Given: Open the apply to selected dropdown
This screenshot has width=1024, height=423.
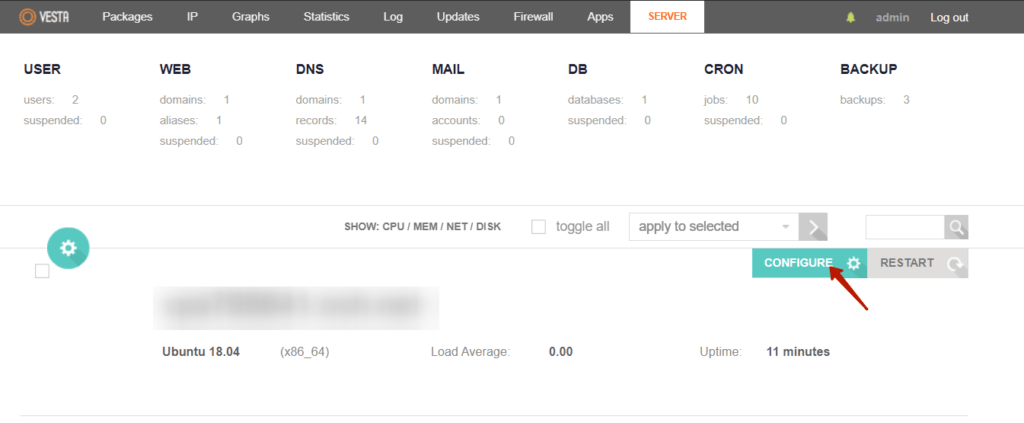Looking at the screenshot, I should 713,227.
